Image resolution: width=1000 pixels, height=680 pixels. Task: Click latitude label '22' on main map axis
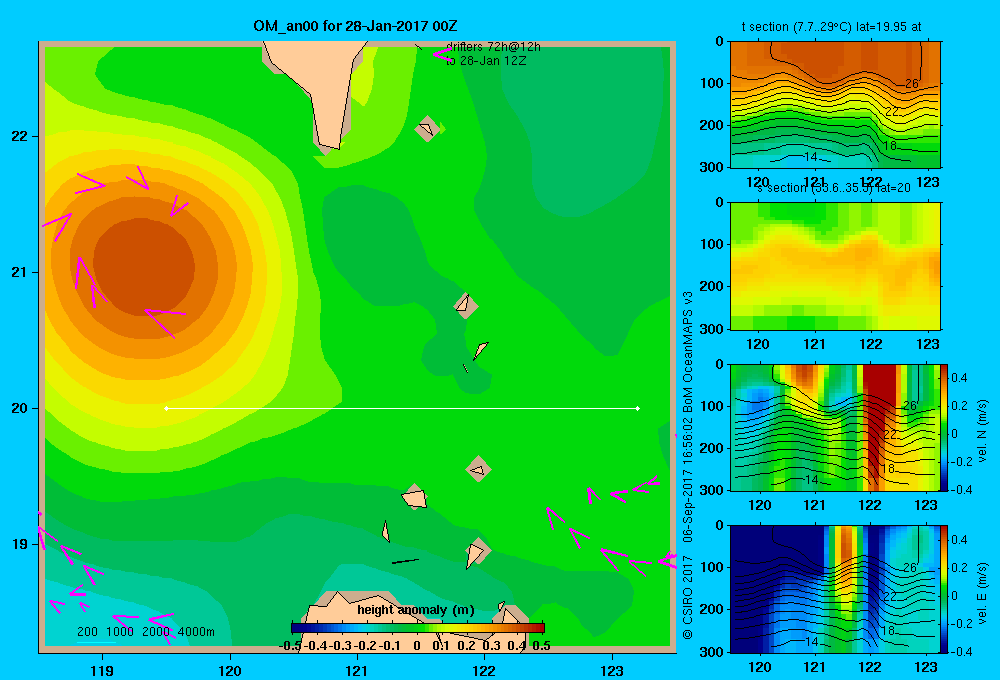(19, 136)
